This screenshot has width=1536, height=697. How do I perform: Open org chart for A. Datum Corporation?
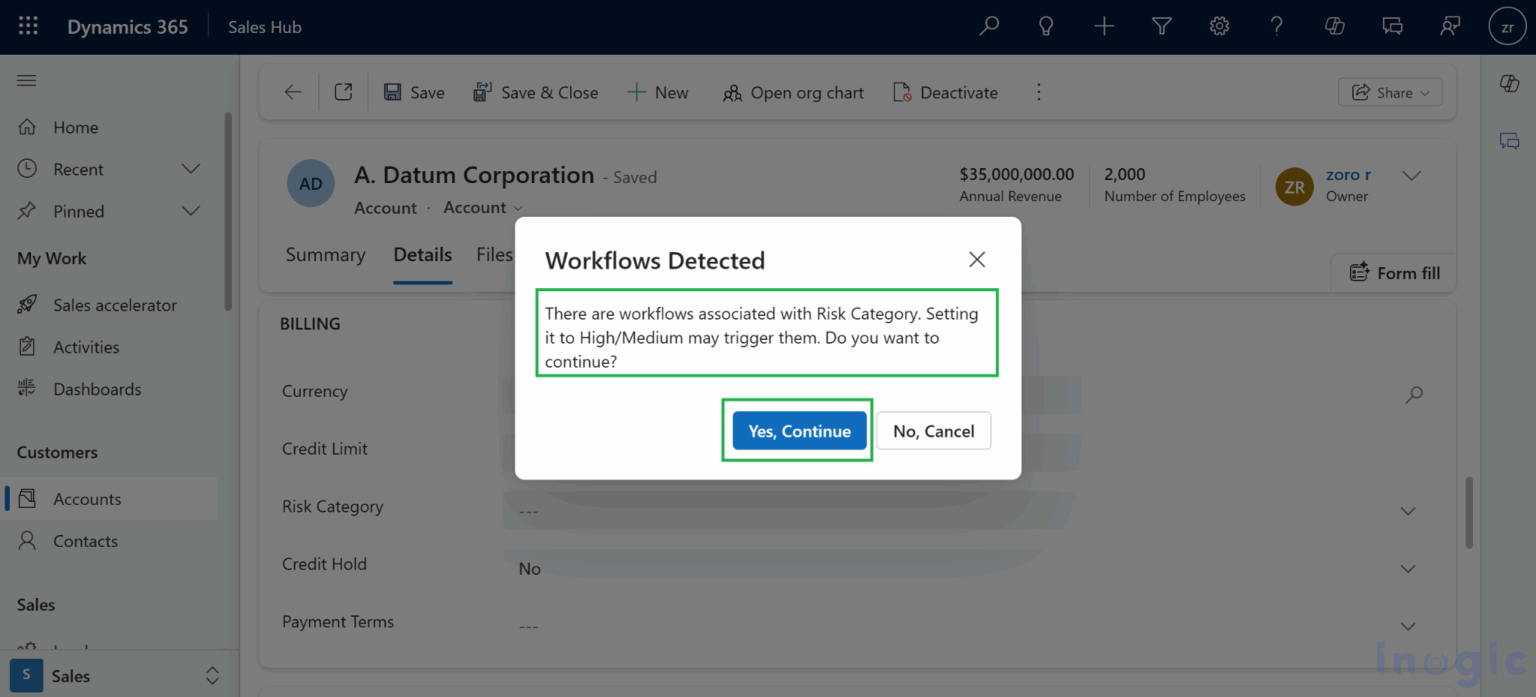tap(792, 92)
